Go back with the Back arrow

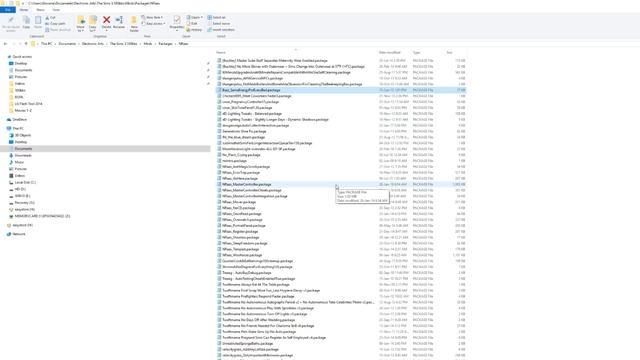[5, 44]
